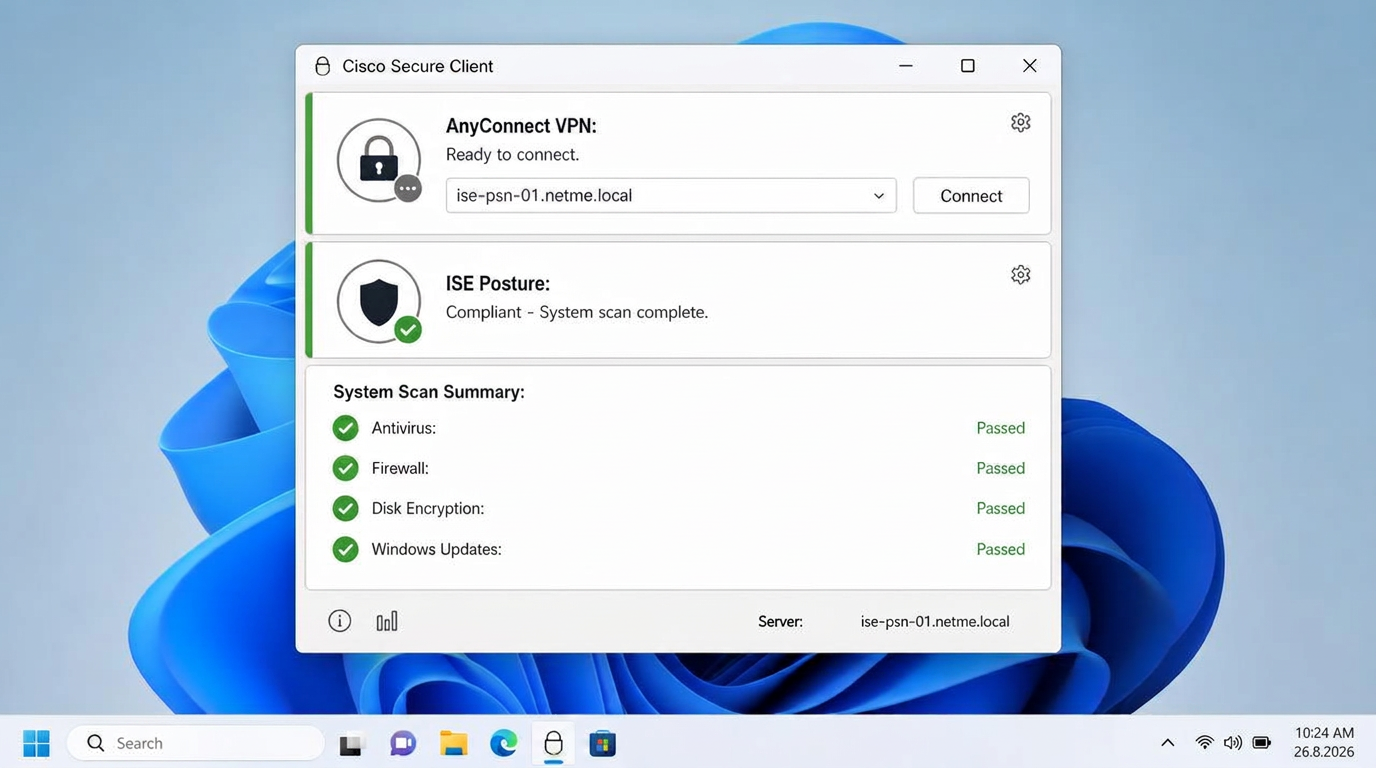Screen dimensions: 1376x768
Task: Click the Disk Encryption green checkmark icon
Action: pyautogui.click(x=345, y=508)
